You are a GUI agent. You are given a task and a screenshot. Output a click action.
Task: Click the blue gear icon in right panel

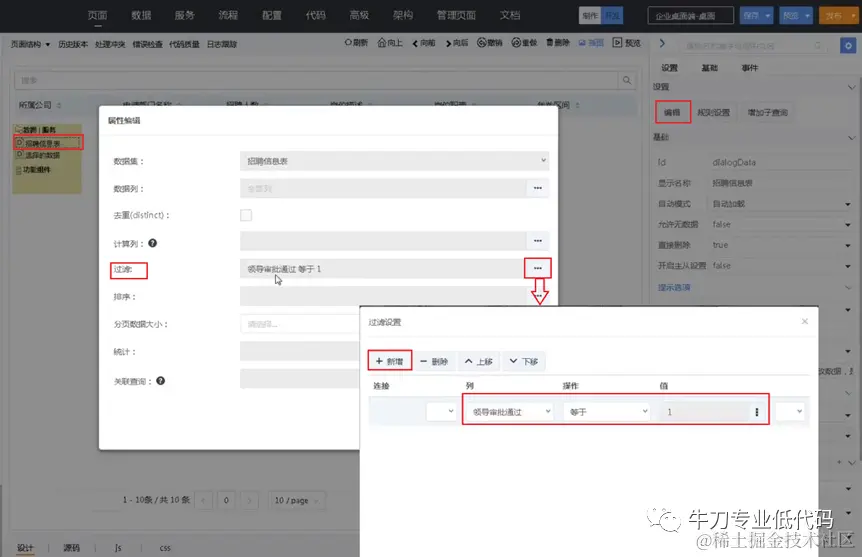tap(848, 45)
